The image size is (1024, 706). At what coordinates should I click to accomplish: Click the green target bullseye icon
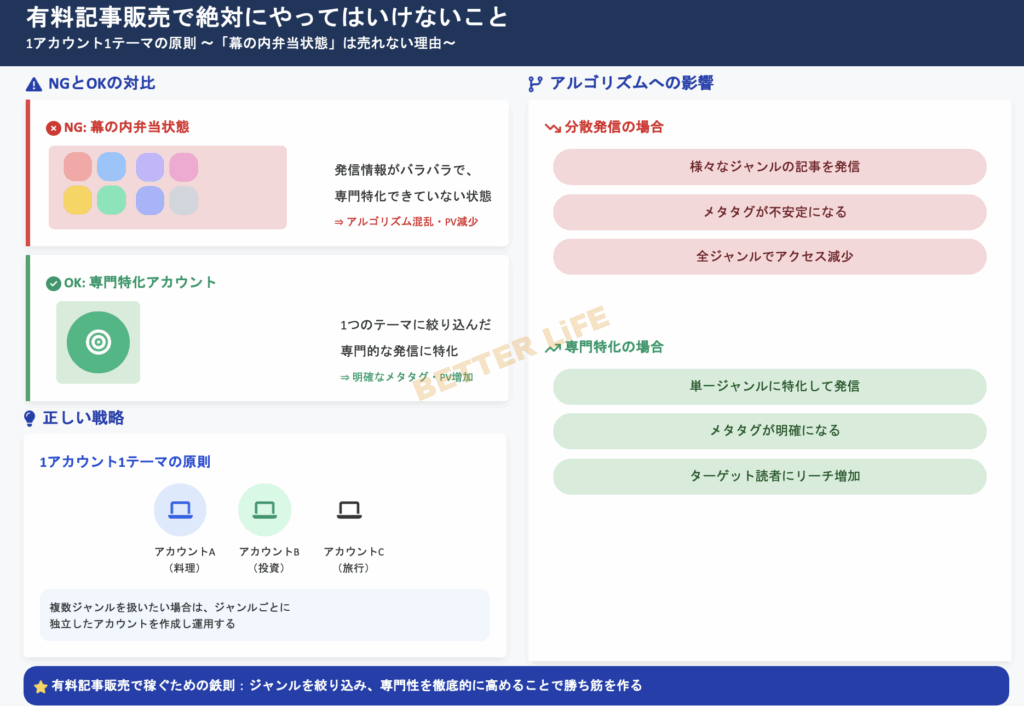(x=98, y=342)
